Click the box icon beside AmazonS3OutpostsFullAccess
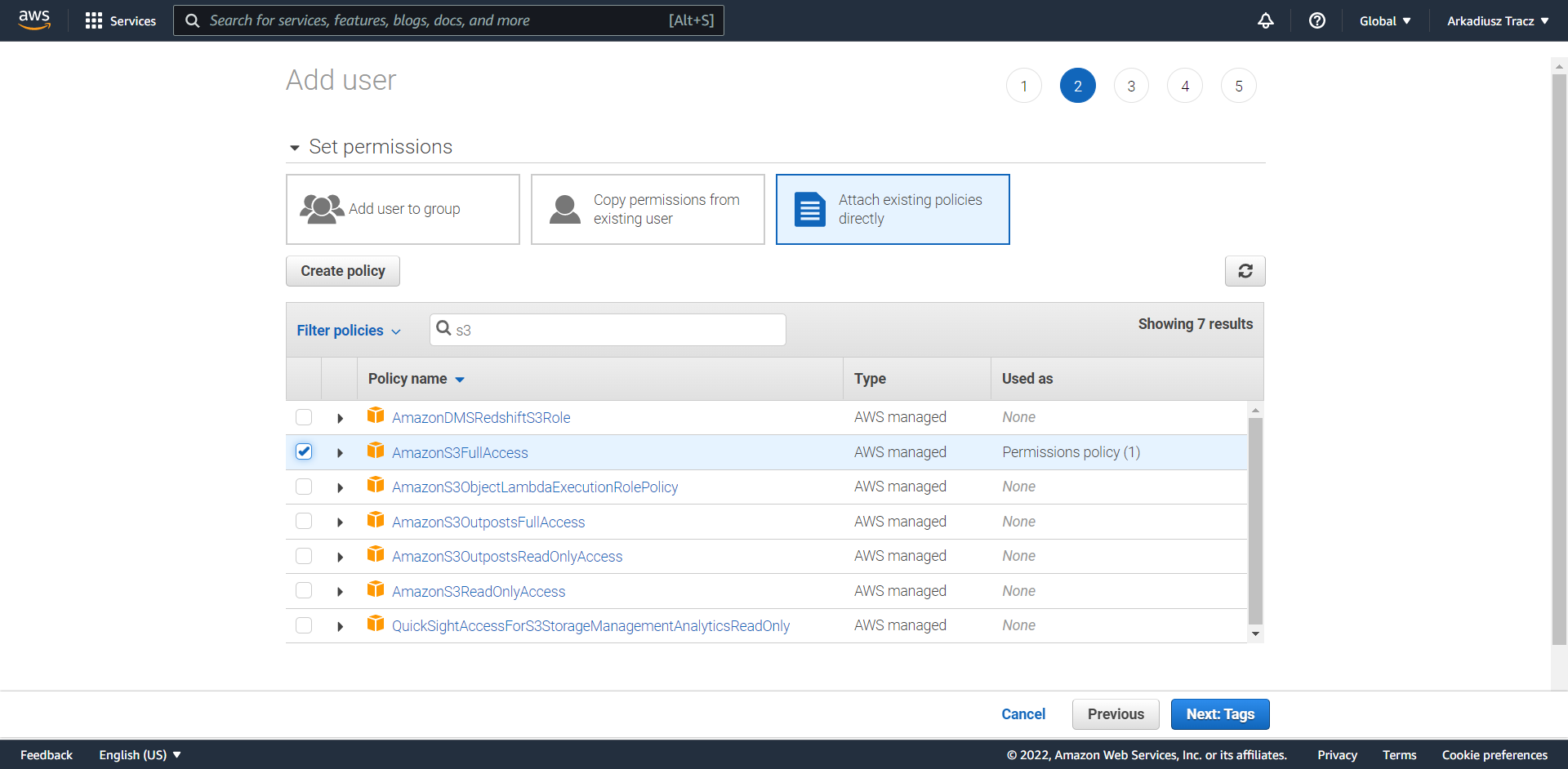 (x=376, y=520)
